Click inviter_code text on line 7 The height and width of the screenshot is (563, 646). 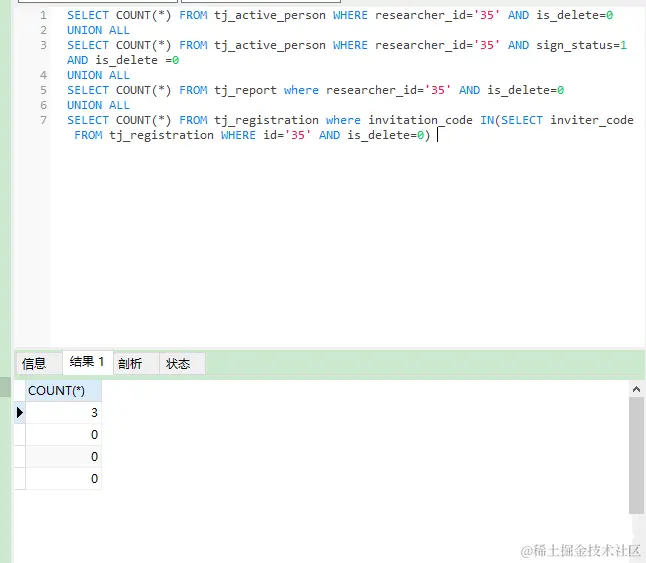[x=592, y=120]
